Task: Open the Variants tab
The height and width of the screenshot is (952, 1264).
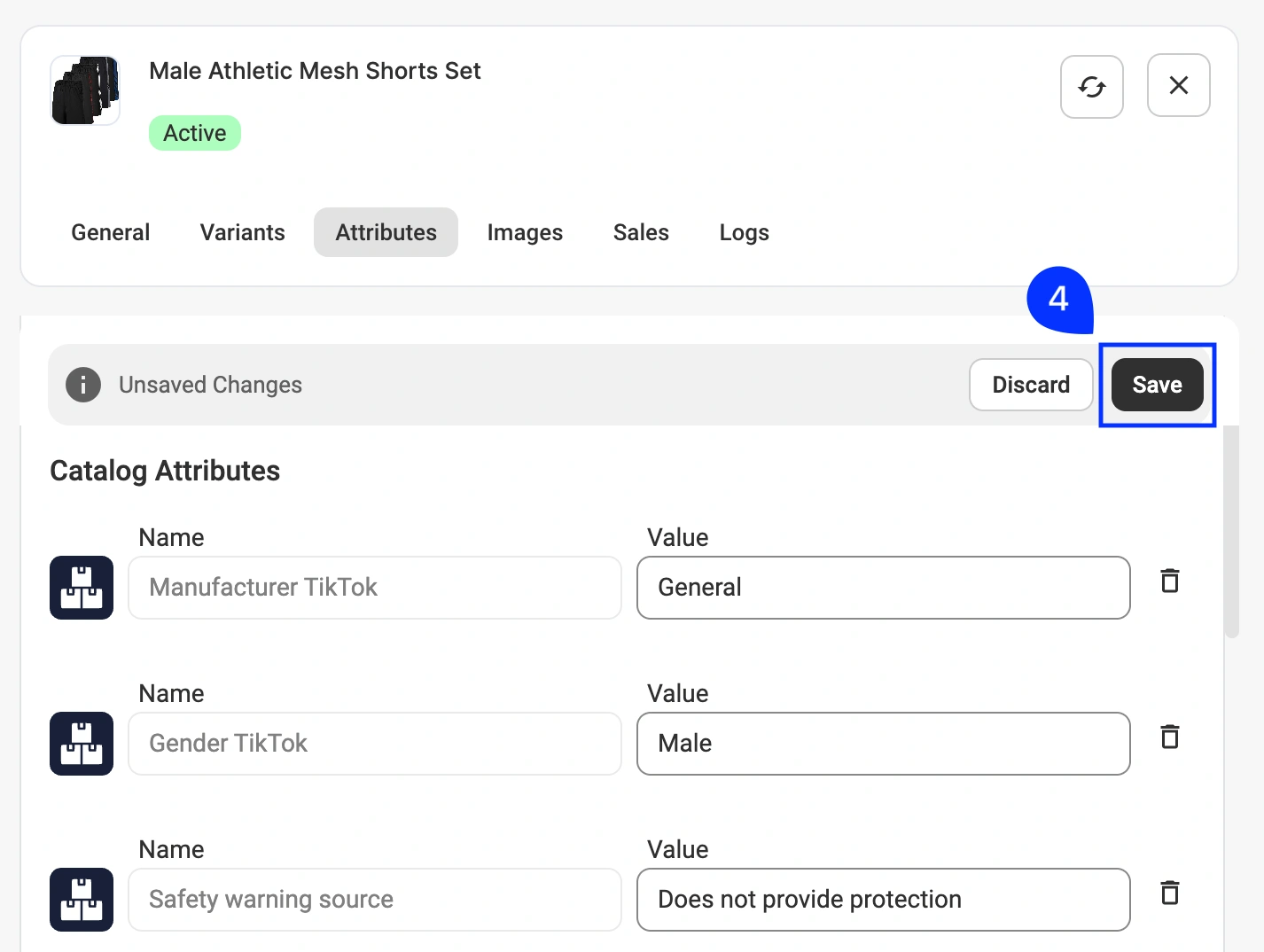Action: pos(243,232)
